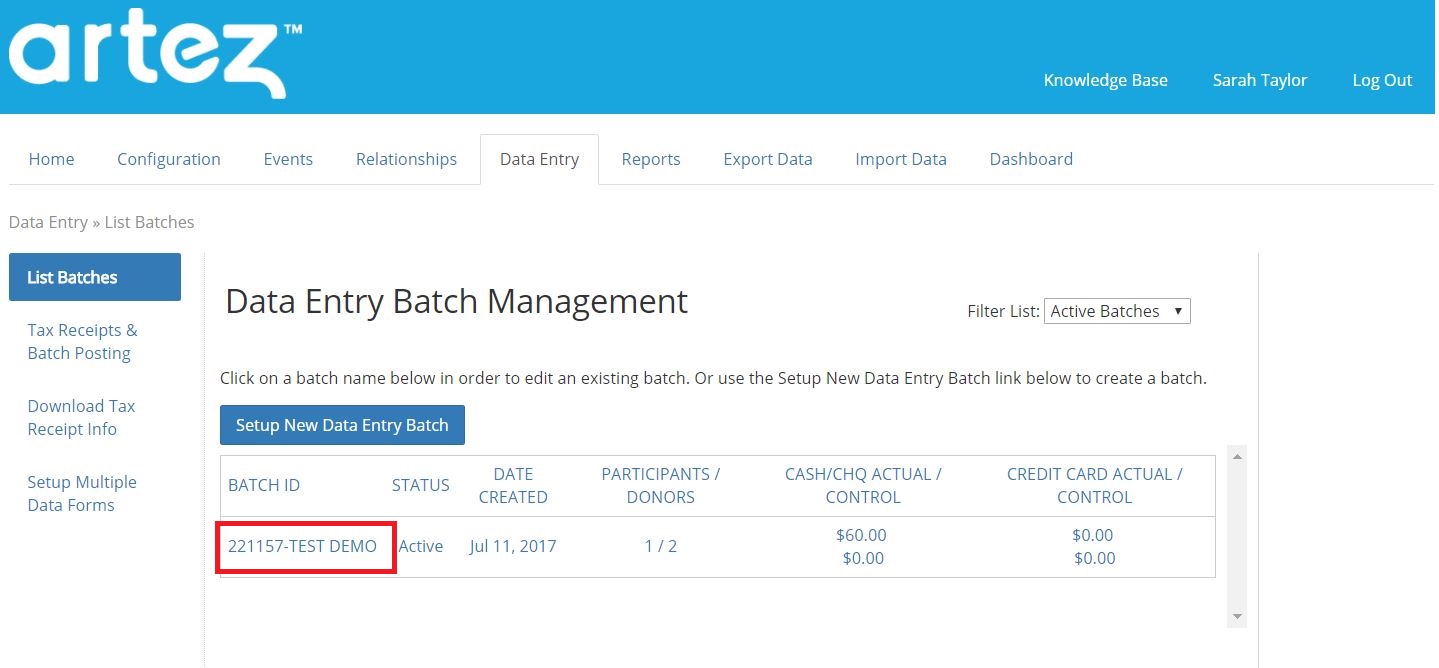Screen dimensions: 1439x668
Task: Click the CREDIT CARD ACTUAL / CONTROL header
Action: click(x=1094, y=485)
